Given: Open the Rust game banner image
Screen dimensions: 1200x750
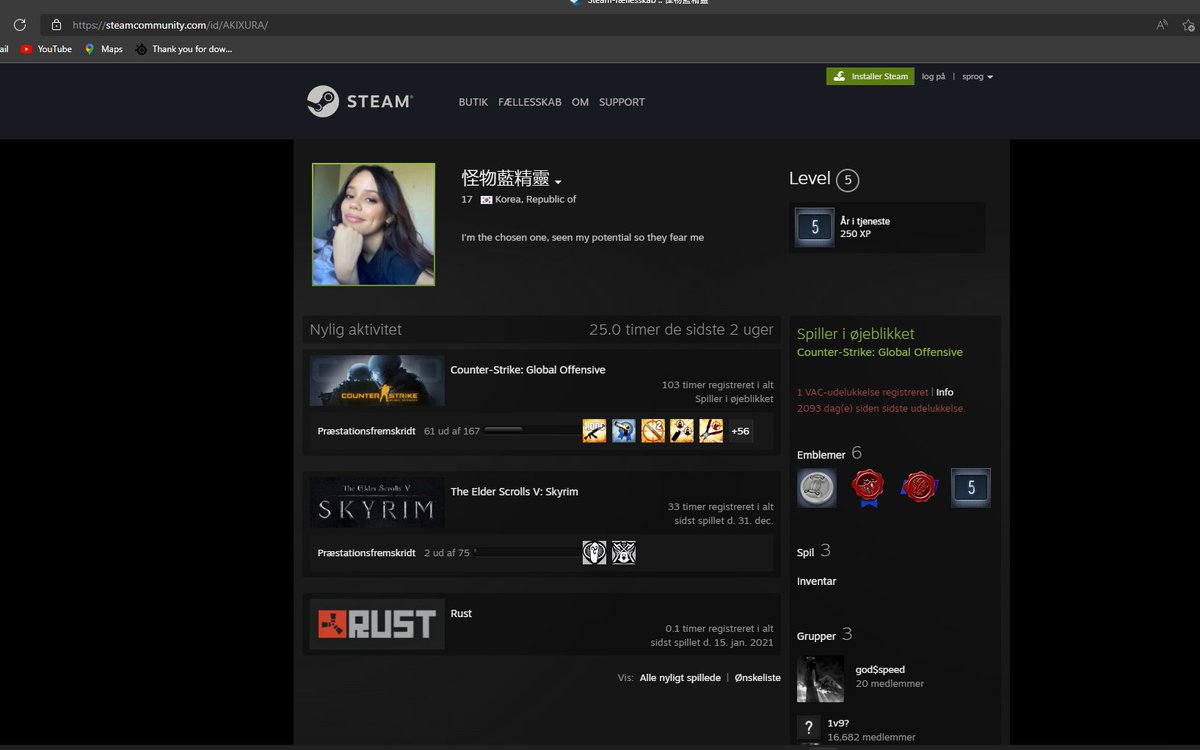Looking at the screenshot, I should coord(377,624).
